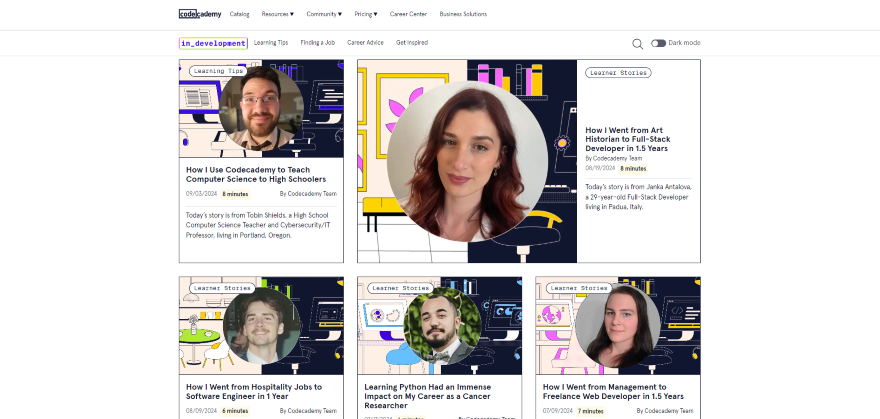Toggle the Dark mode switch
880x419 pixels.
(x=658, y=43)
